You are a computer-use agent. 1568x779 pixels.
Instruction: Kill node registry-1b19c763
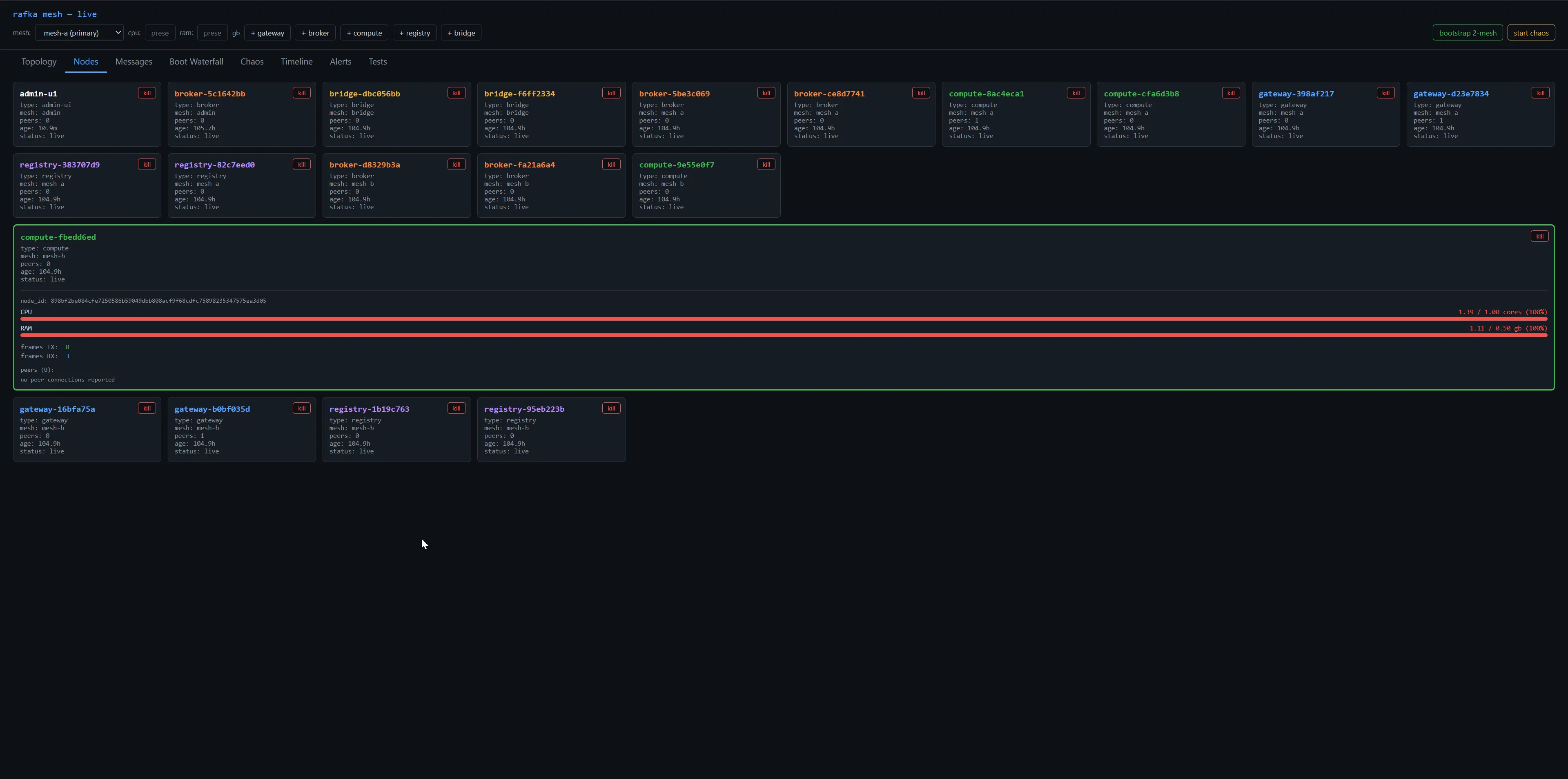pyautogui.click(x=457, y=408)
